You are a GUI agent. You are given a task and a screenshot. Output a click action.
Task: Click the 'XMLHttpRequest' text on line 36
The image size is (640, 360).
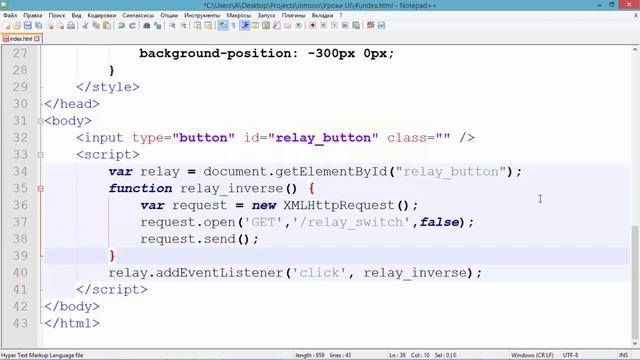coord(340,205)
